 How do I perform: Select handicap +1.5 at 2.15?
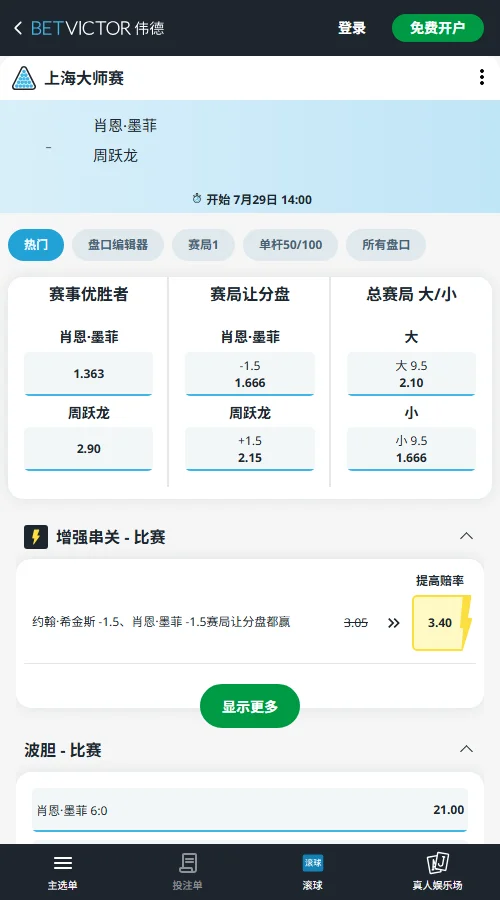[250, 449]
